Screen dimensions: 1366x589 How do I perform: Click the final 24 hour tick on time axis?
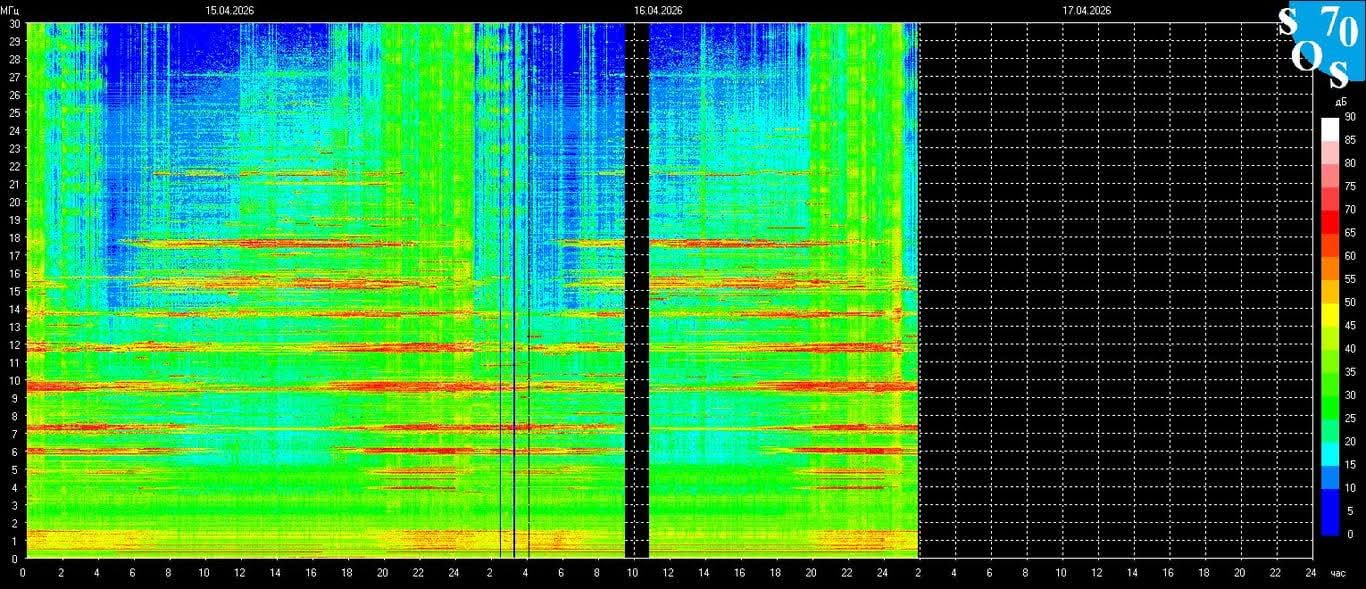click(x=1311, y=573)
